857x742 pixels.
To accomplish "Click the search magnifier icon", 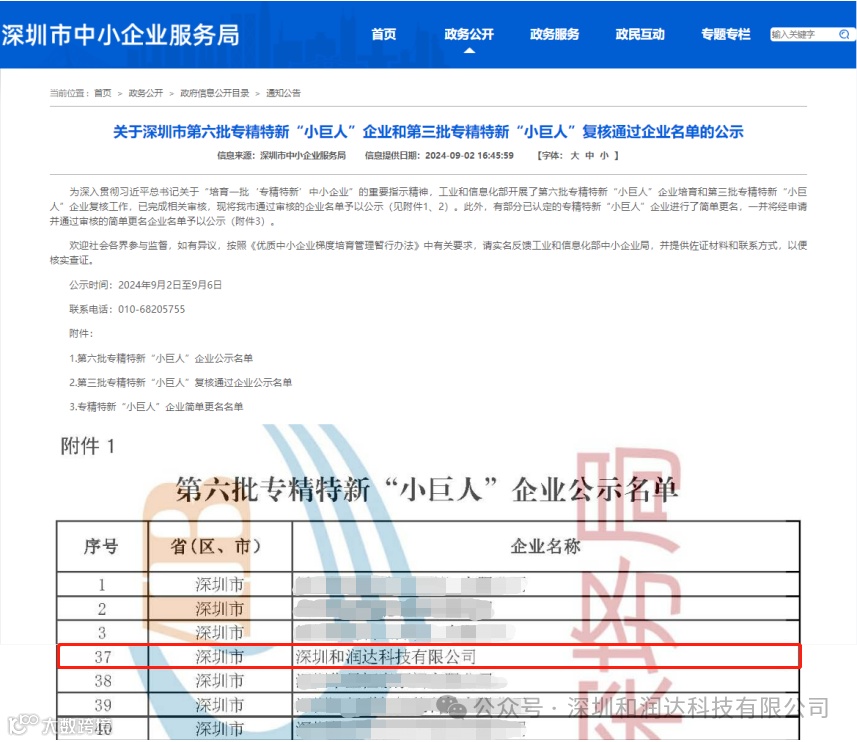I will click(x=844, y=34).
